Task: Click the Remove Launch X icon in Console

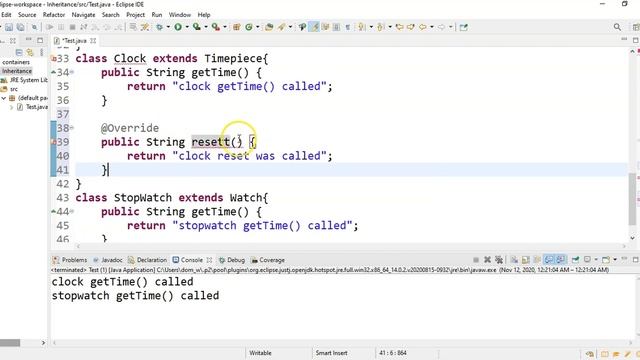Action: click(x=487, y=260)
